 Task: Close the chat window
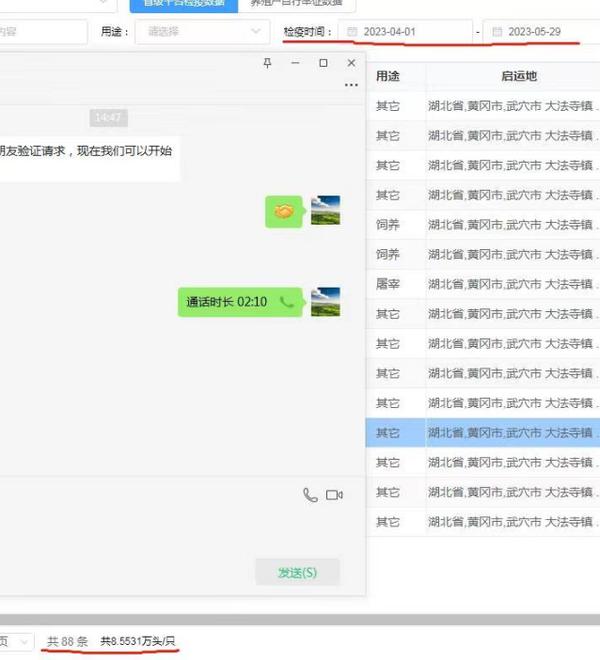coord(351,63)
